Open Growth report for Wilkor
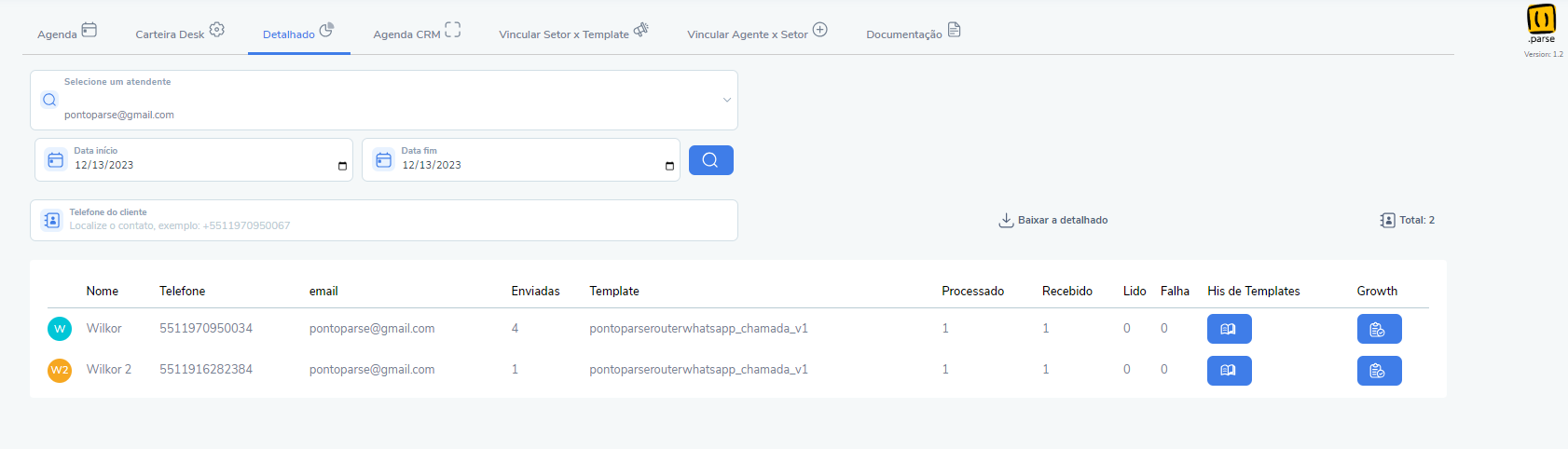 [x=1379, y=329]
